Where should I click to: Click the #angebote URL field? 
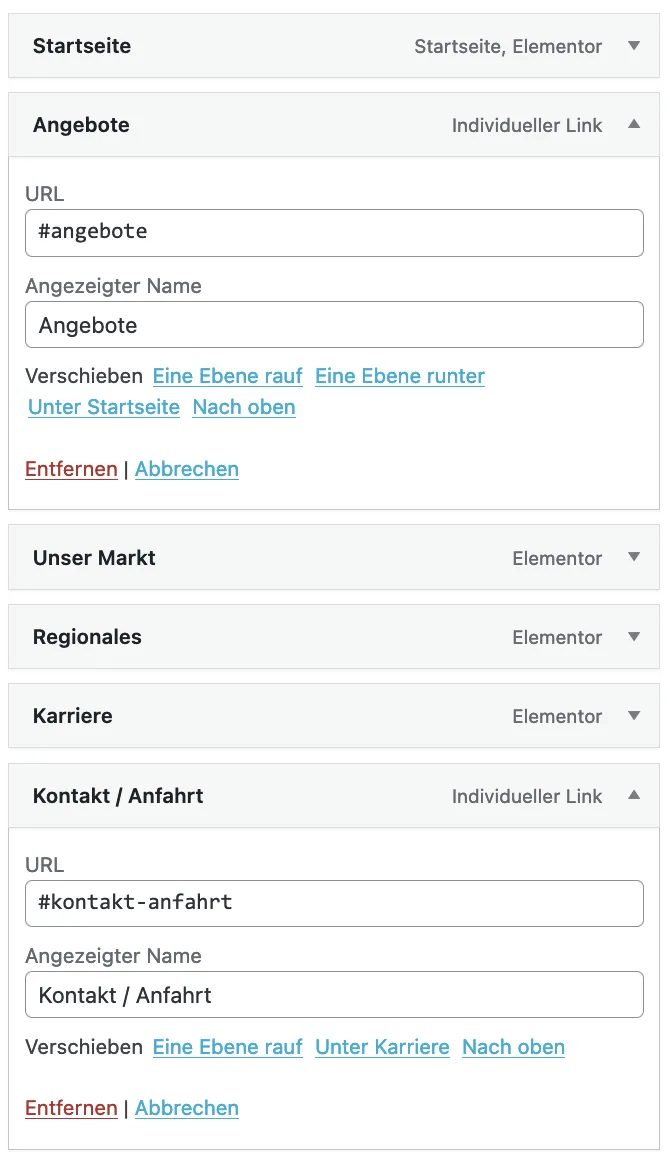point(334,233)
